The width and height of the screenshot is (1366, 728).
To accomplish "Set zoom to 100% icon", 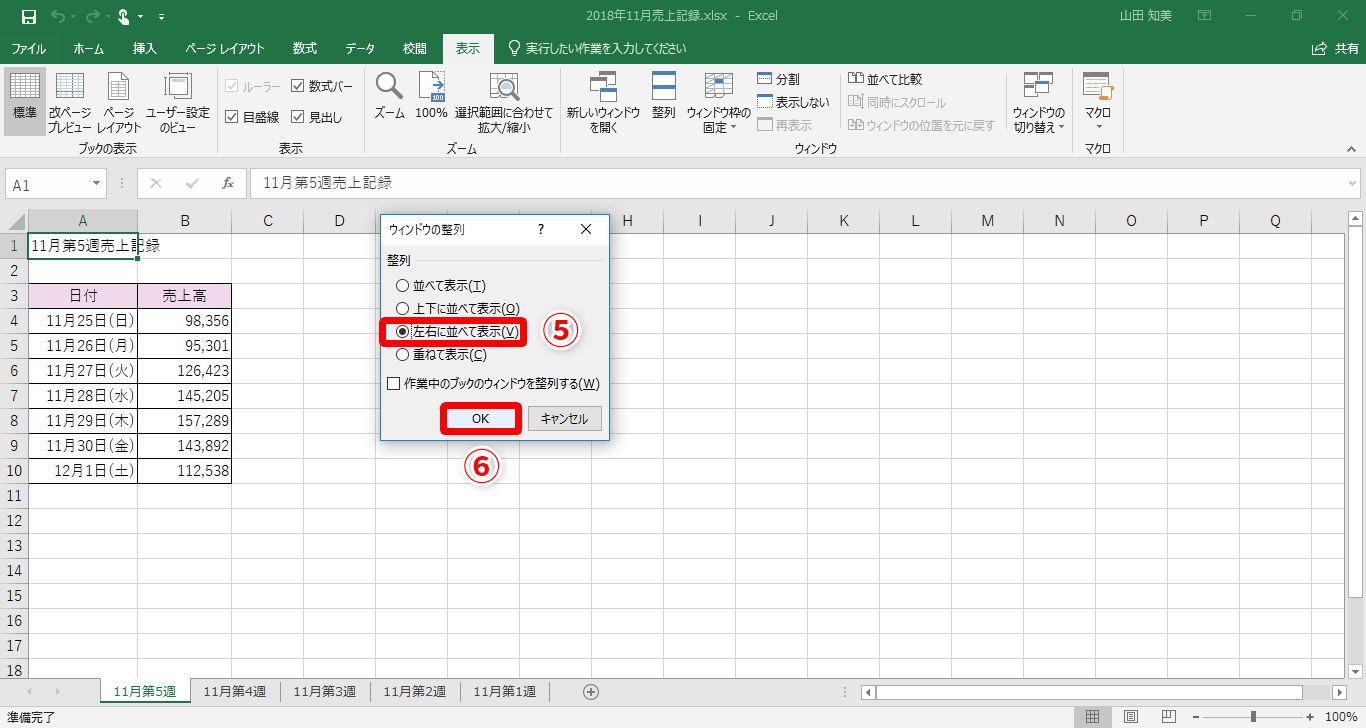I will pyautogui.click(x=431, y=96).
